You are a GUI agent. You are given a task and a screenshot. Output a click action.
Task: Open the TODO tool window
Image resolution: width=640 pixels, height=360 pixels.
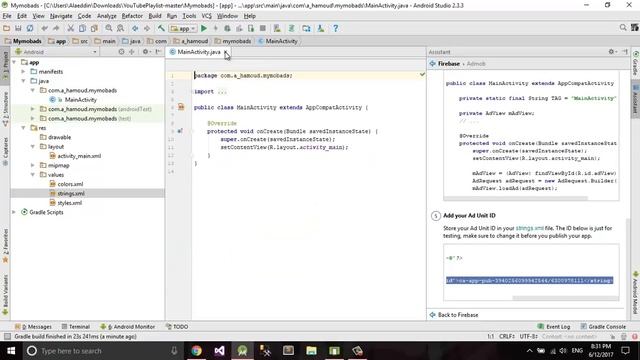177,327
